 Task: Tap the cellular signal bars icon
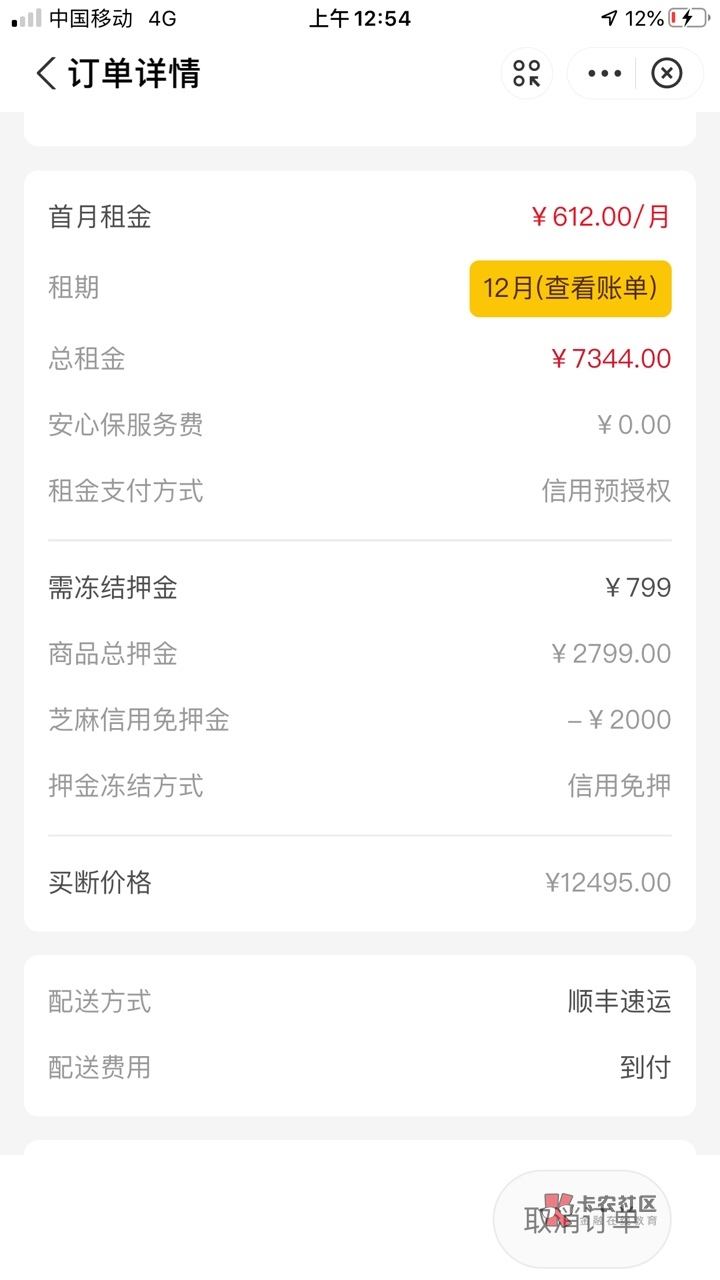(27, 18)
